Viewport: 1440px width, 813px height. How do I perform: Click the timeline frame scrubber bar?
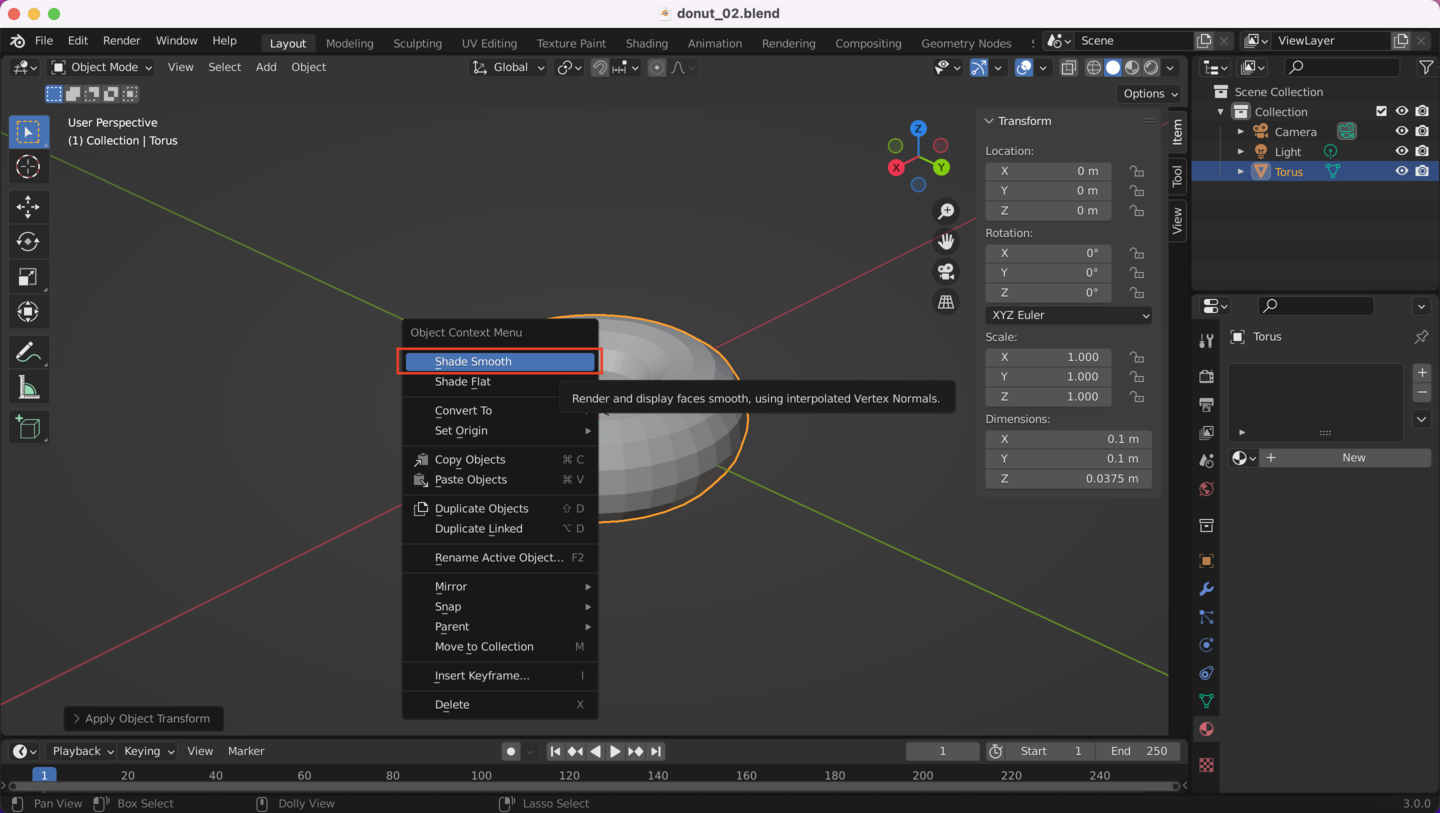tap(600, 775)
